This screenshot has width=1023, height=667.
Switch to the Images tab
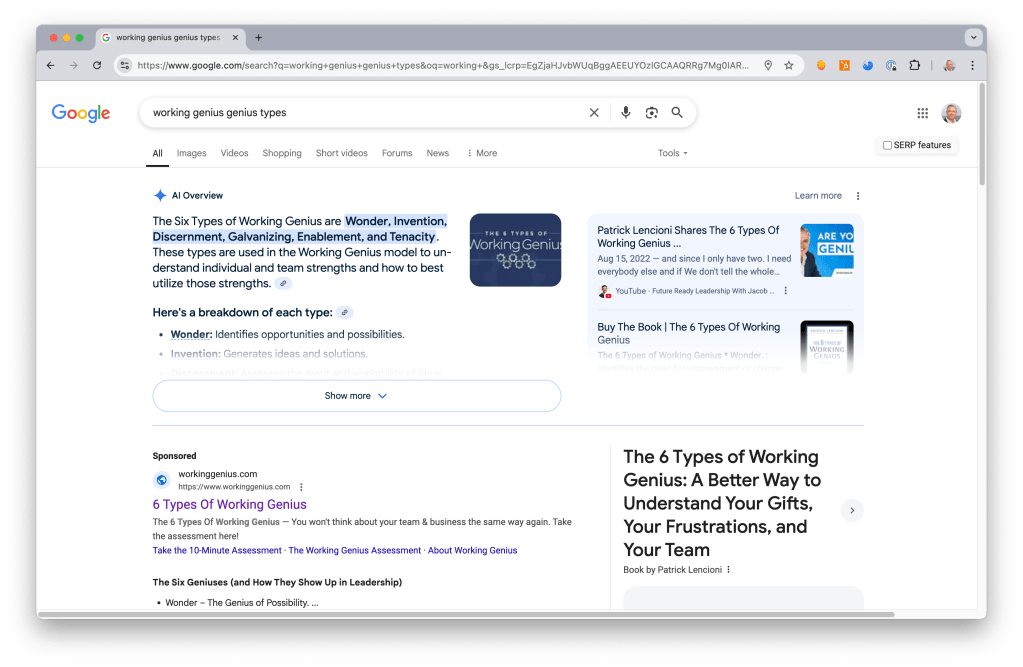(x=191, y=153)
